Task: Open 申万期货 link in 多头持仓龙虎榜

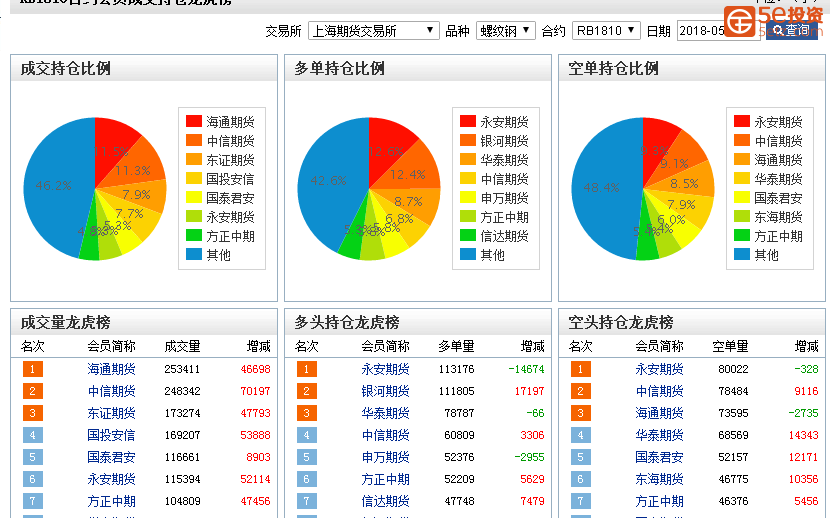Action: (385, 457)
